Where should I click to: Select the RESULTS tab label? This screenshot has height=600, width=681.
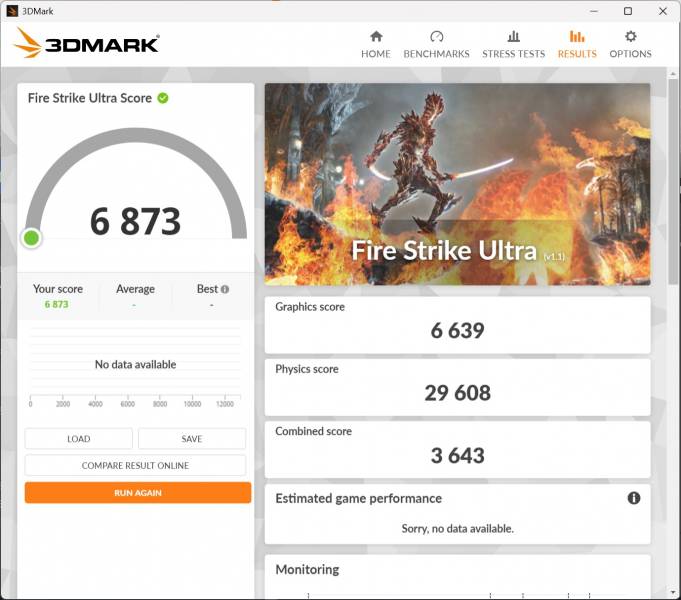pyautogui.click(x=577, y=54)
